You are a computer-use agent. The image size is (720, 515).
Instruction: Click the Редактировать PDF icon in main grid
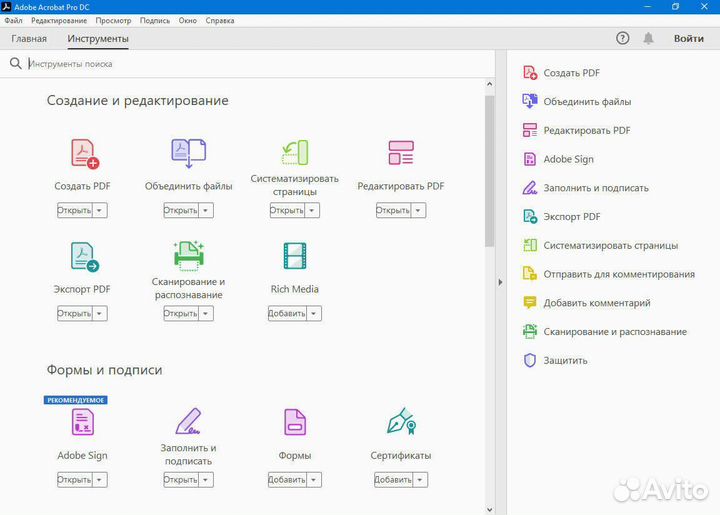401,153
